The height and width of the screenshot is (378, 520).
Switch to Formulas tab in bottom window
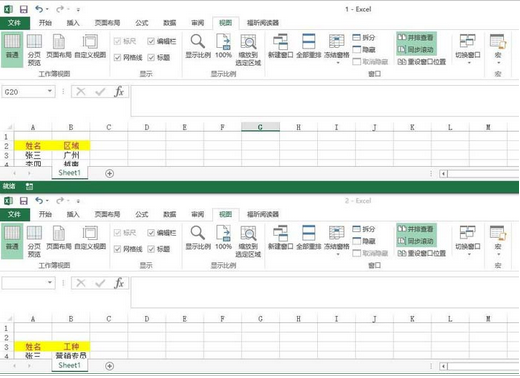(x=142, y=214)
